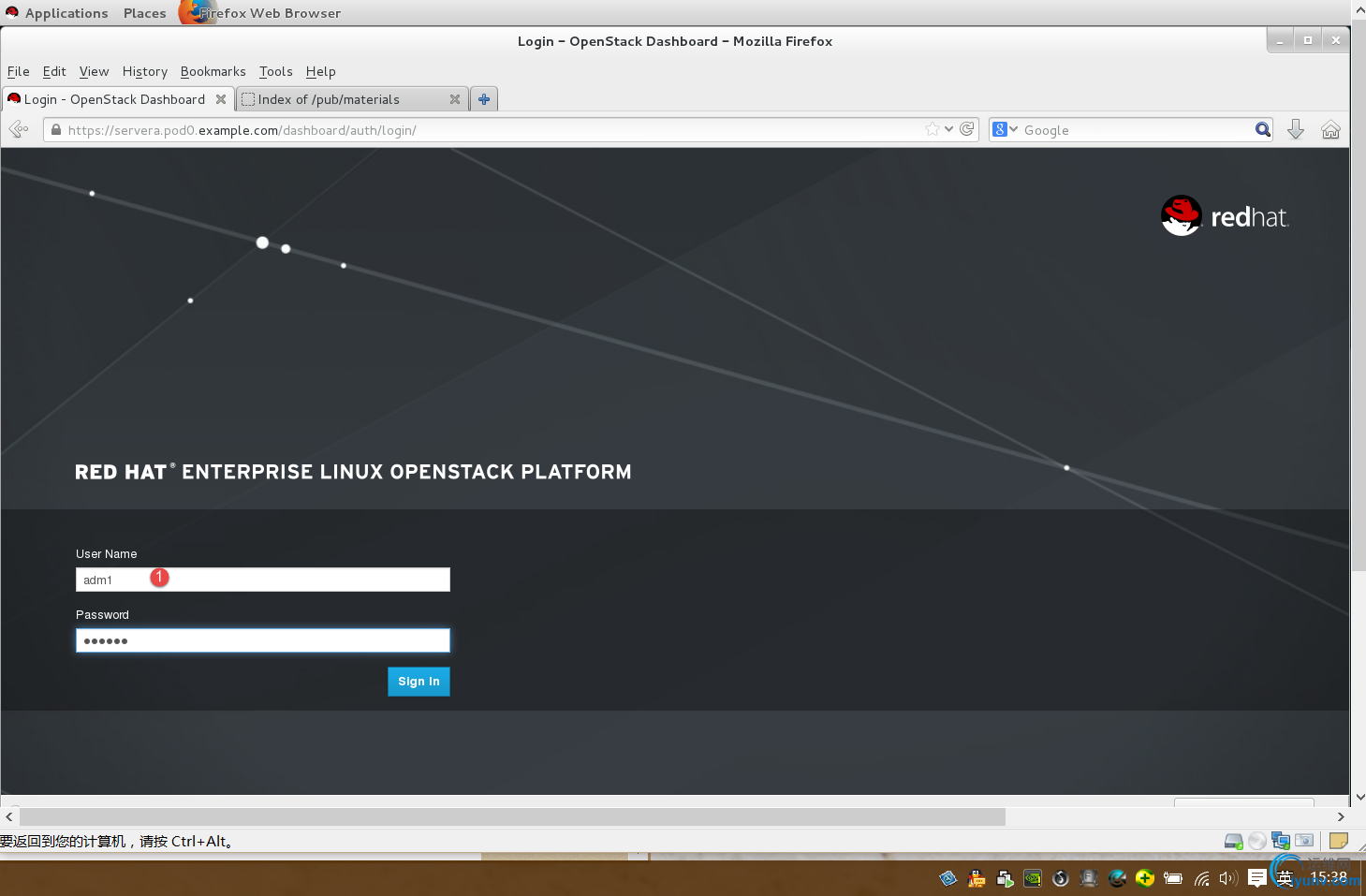Click the VM hard disk status icon
The image size is (1366, 896).
[x=1234, y=841]
